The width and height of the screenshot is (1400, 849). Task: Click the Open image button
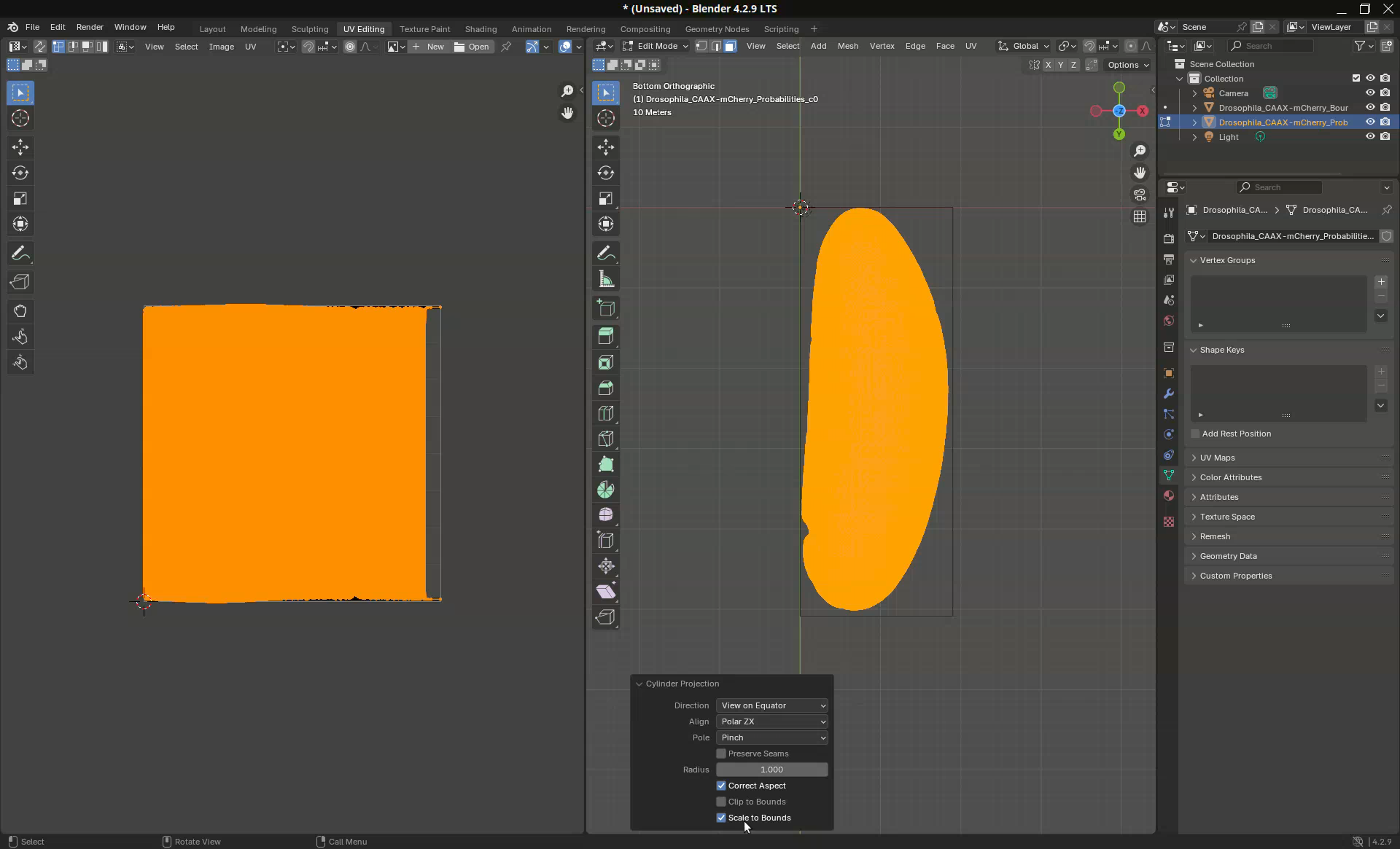(x=472, y=47)
